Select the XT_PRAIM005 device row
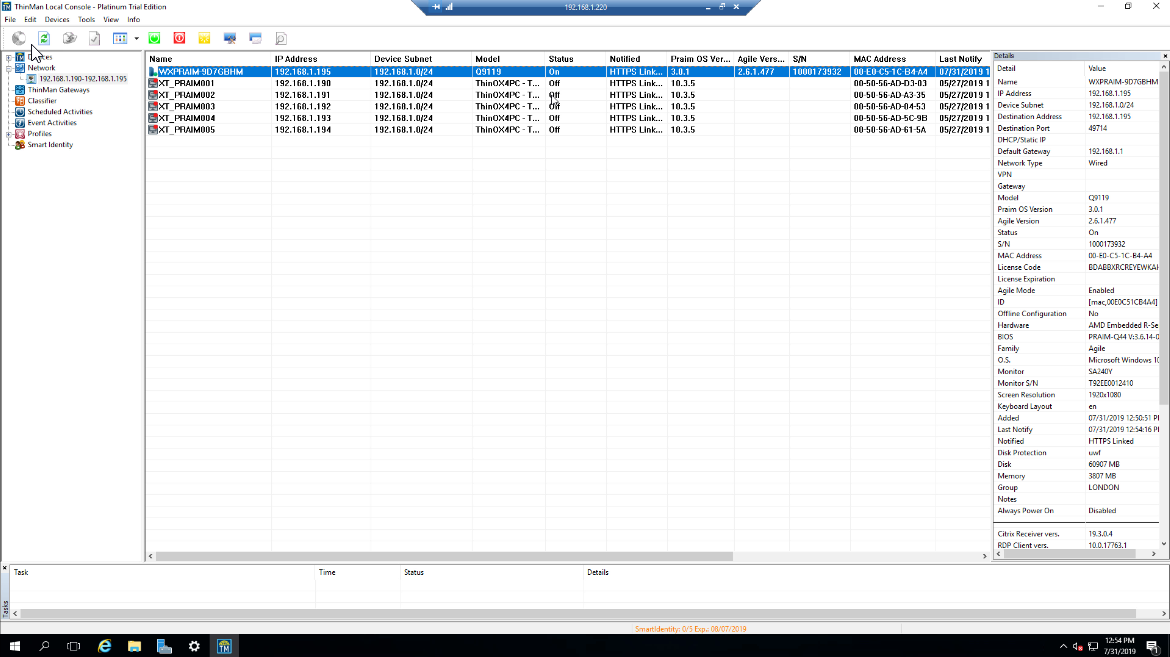The width and height of the screenshot is (1170, 657). coord(568,130)
